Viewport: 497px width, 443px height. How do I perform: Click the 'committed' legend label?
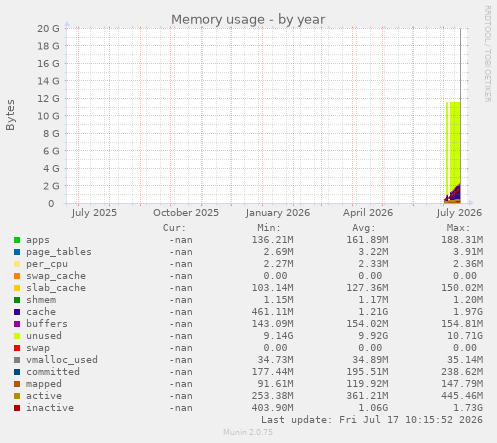[53, 372]
